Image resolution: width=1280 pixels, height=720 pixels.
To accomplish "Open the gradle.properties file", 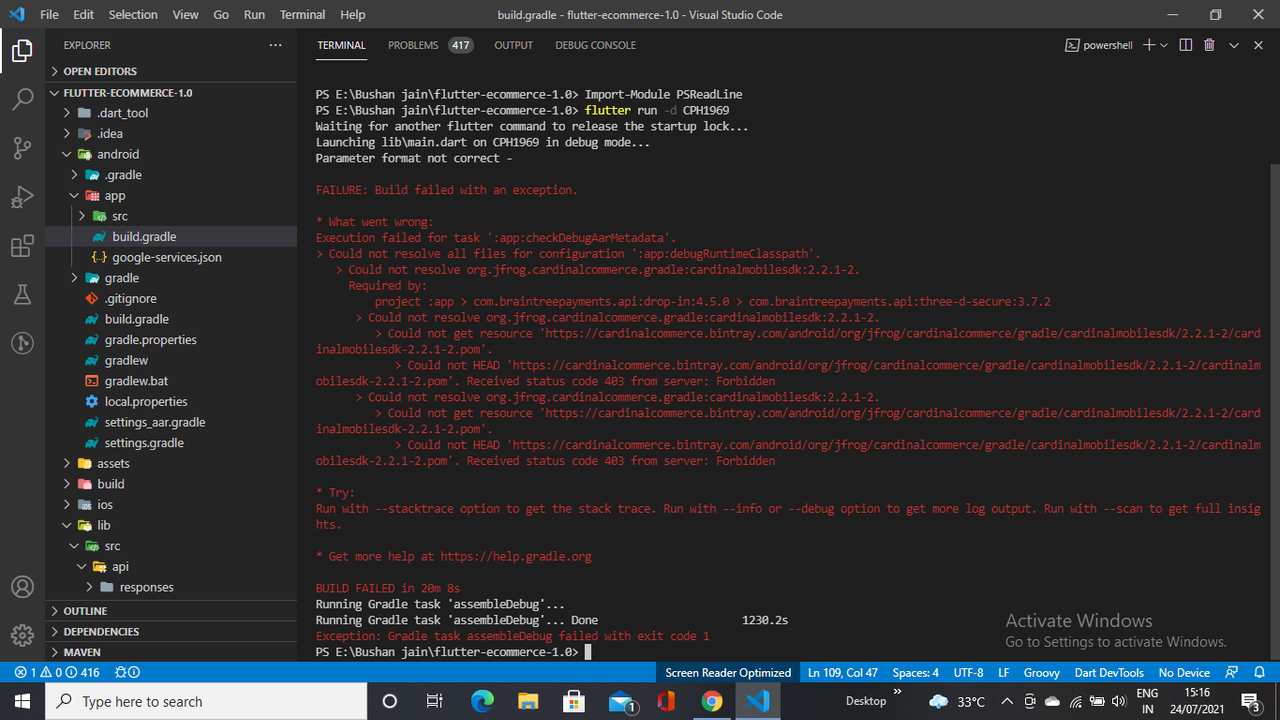I will pyautogui.click(x=171, y=340).
